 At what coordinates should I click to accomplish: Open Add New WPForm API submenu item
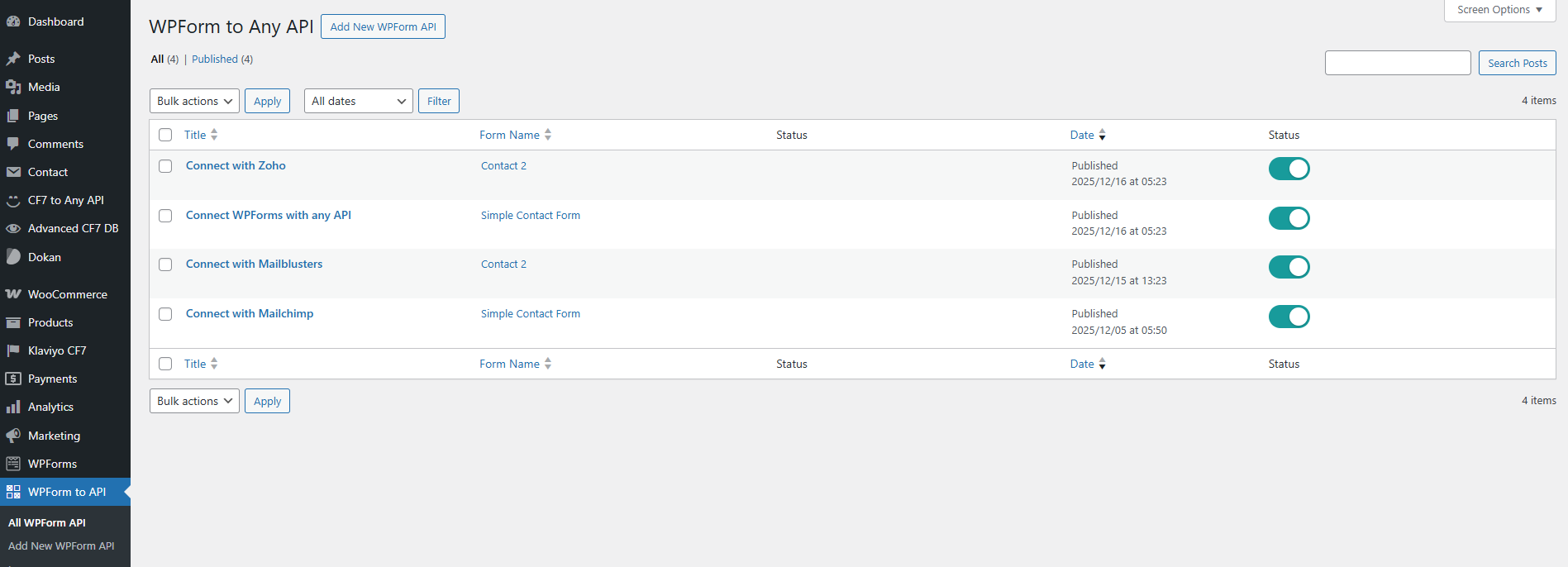(61, 546)
